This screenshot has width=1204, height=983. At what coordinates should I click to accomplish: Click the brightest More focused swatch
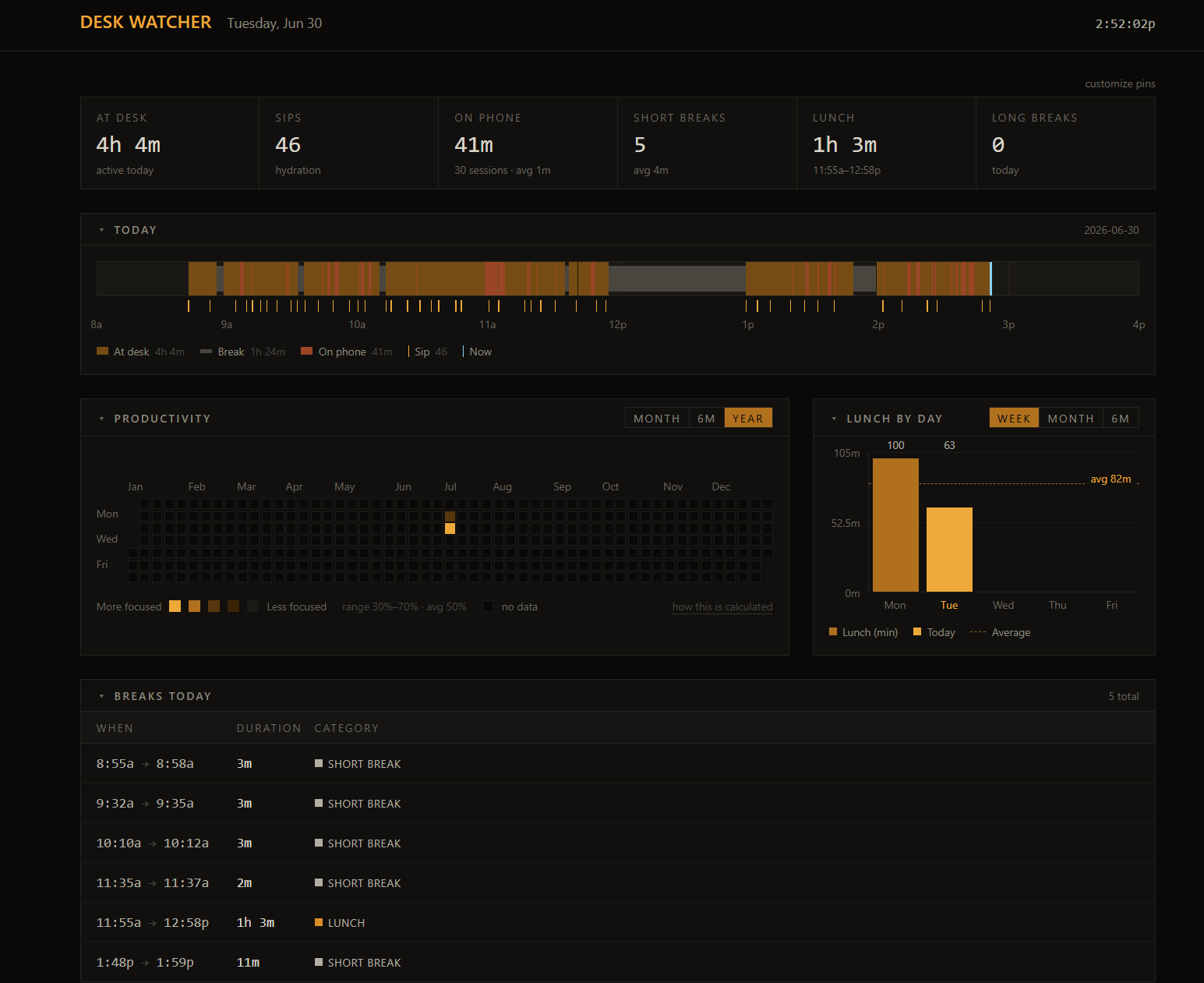tap(175, 606)
